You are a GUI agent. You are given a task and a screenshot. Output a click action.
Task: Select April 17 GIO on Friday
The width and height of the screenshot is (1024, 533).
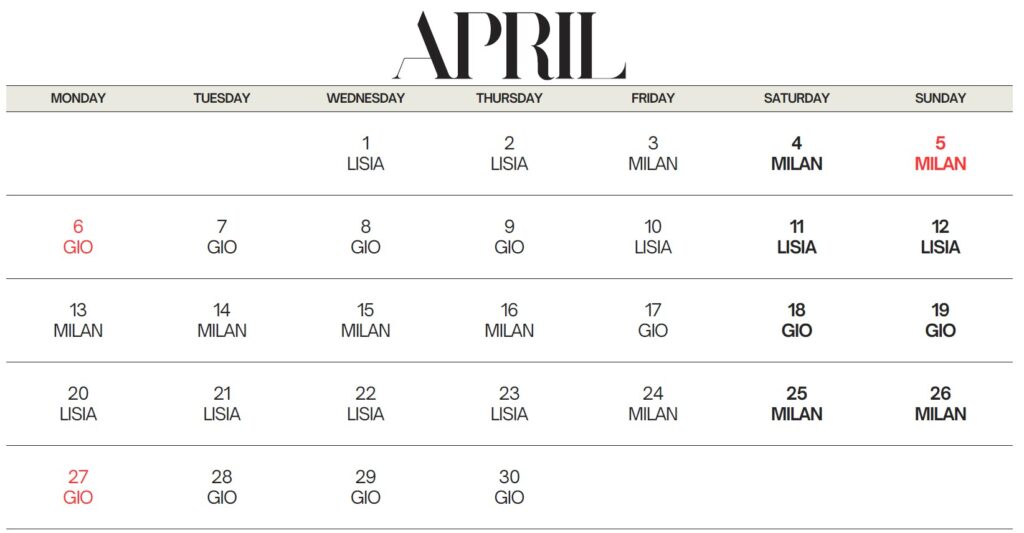[x=653, y=320]
